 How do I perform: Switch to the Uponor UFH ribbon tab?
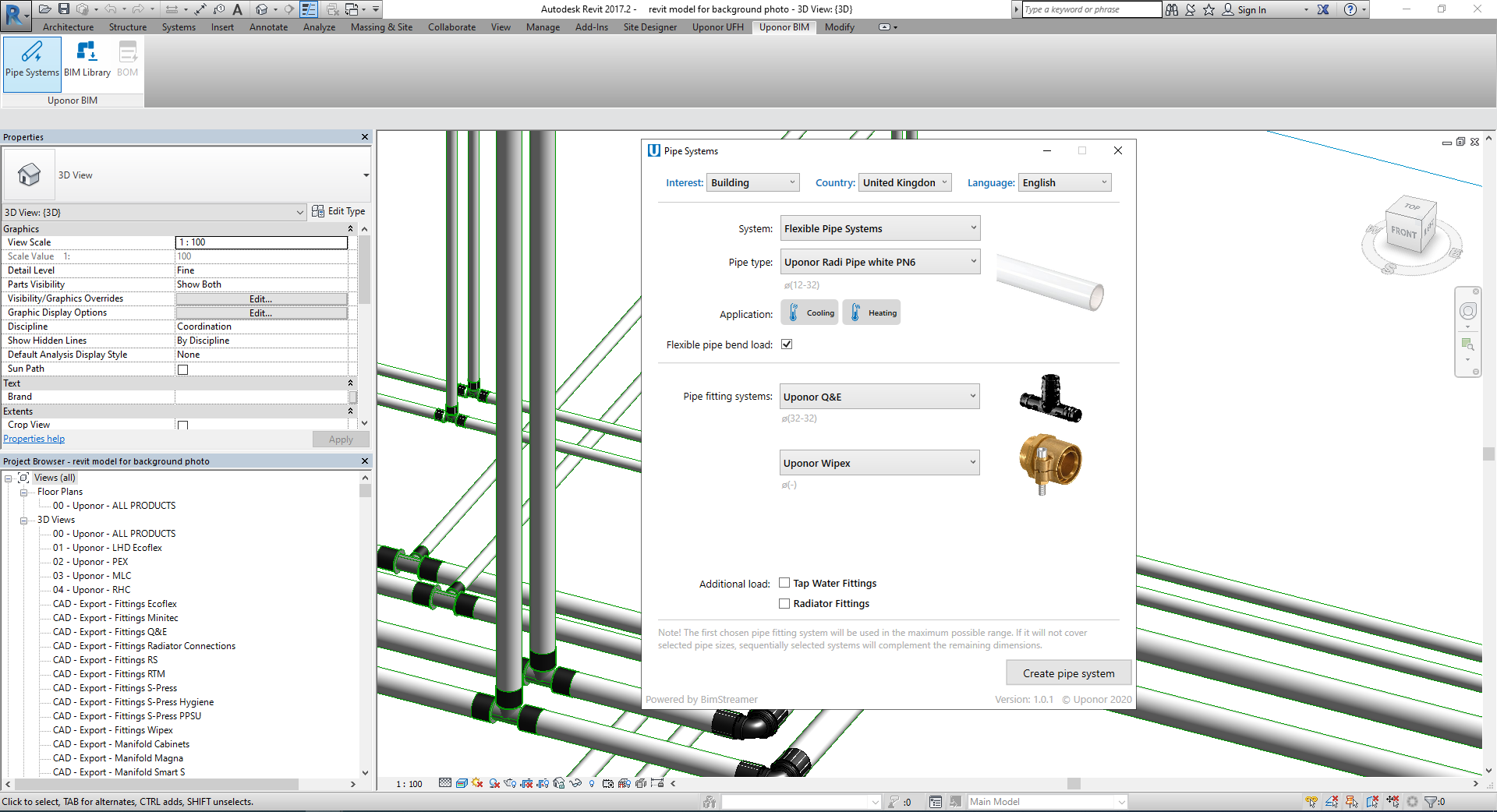[x=717, y=27]
